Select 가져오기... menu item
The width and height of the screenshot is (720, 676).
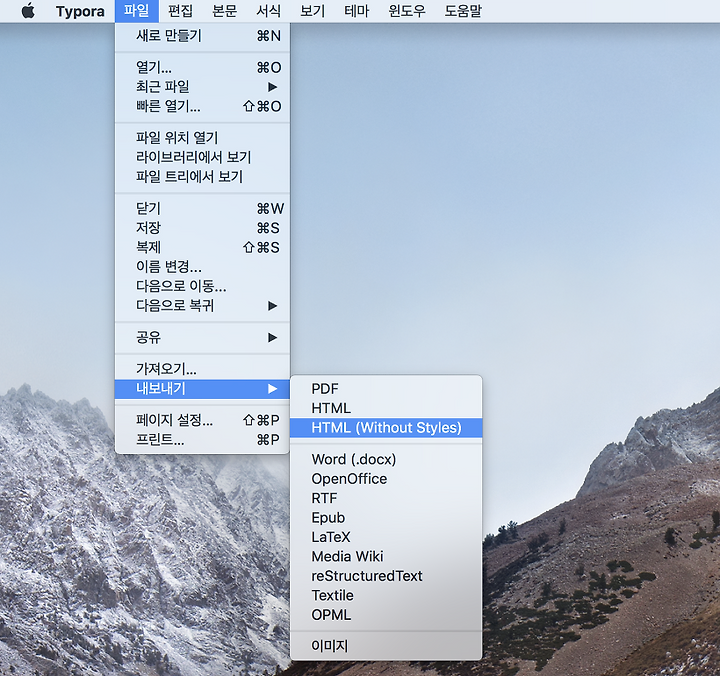[202, 369]
